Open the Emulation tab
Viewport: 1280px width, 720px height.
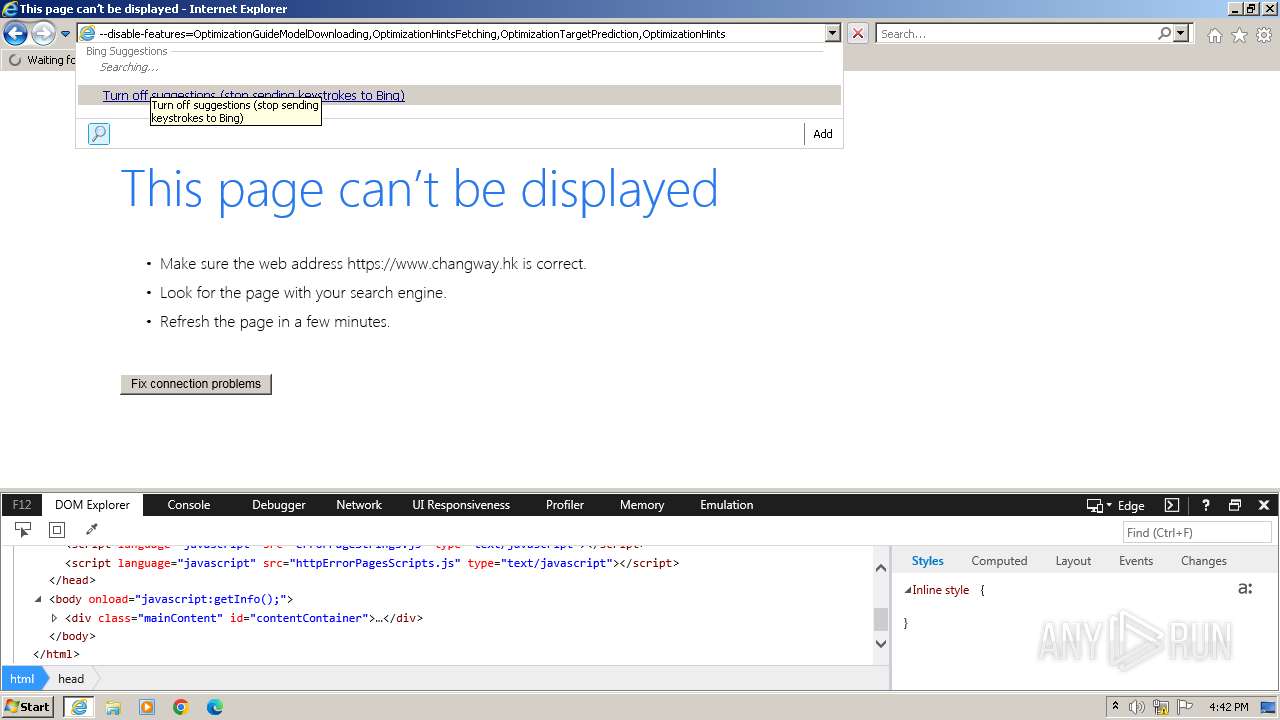tap(727, 505)
